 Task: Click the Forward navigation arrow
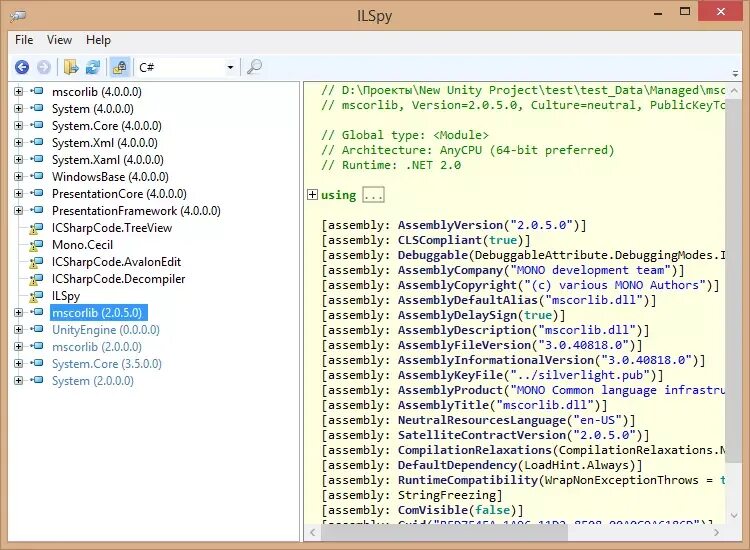44,67
